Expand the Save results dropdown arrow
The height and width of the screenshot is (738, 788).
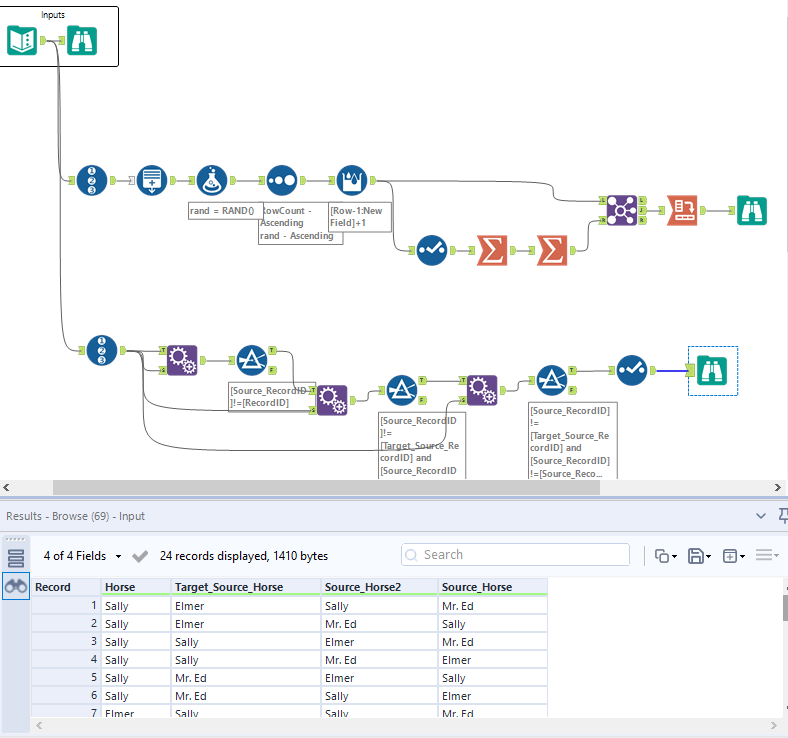[709, 556]
